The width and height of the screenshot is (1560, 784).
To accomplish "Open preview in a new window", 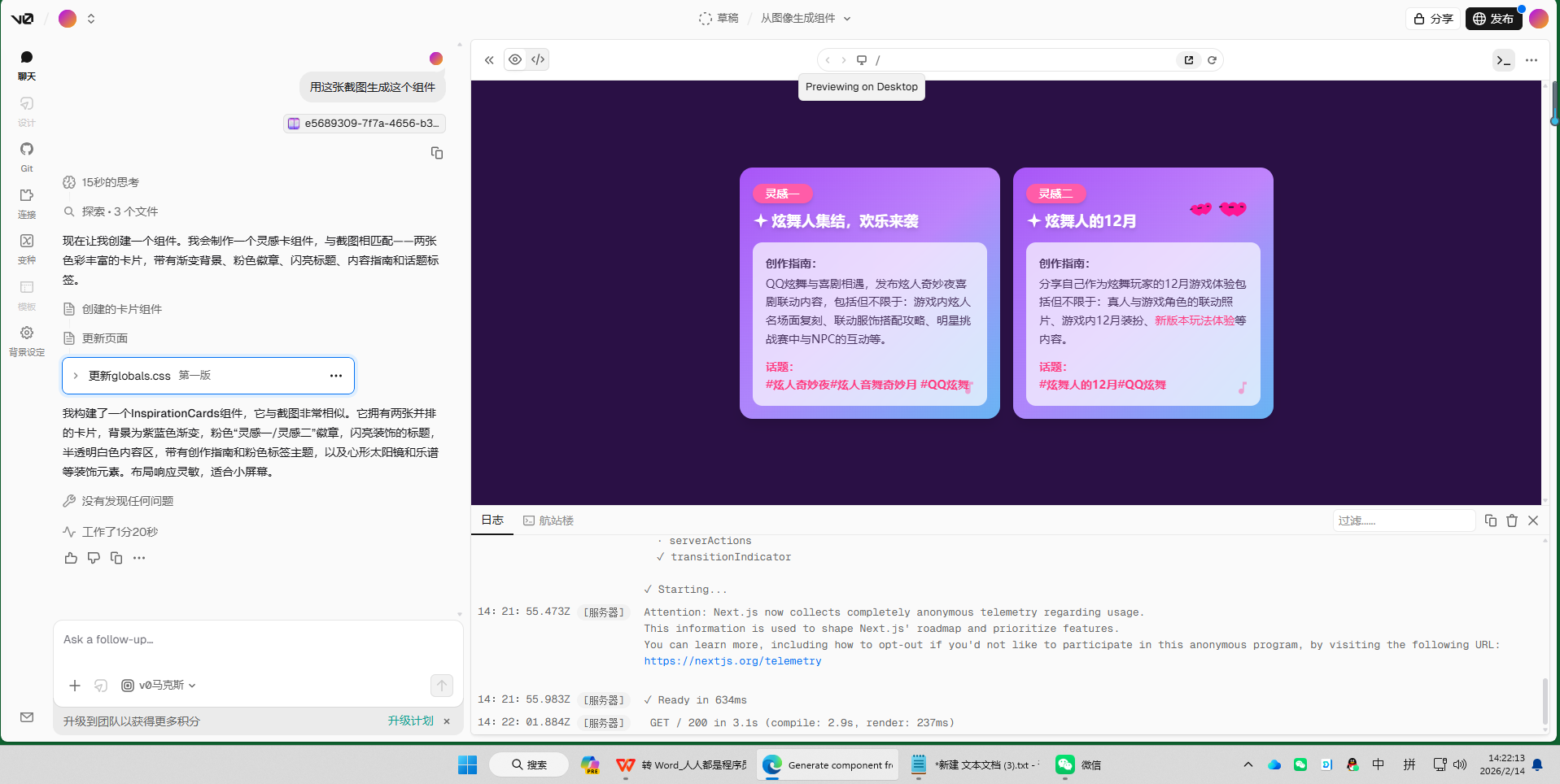I will [x=1188, y=59].
